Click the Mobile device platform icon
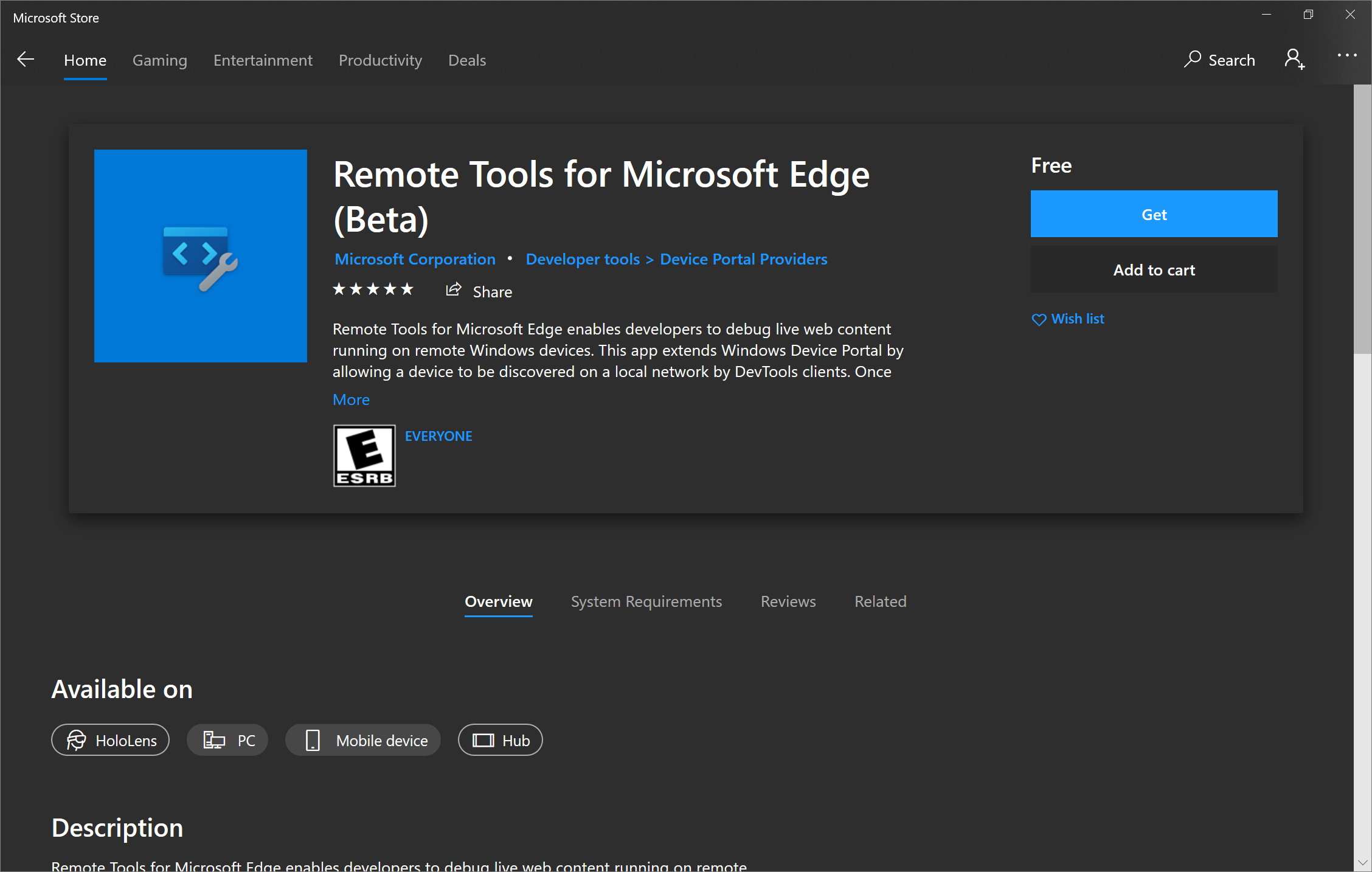The width and height of the screenshot is (1372, 872). pos(311,740)
